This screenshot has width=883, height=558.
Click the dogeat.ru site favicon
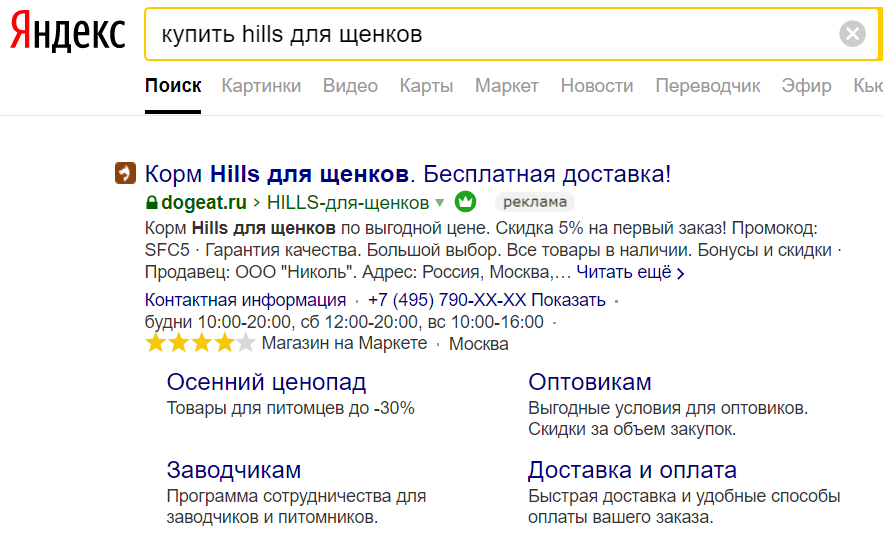pyautogui.click(x=124, y=173)
